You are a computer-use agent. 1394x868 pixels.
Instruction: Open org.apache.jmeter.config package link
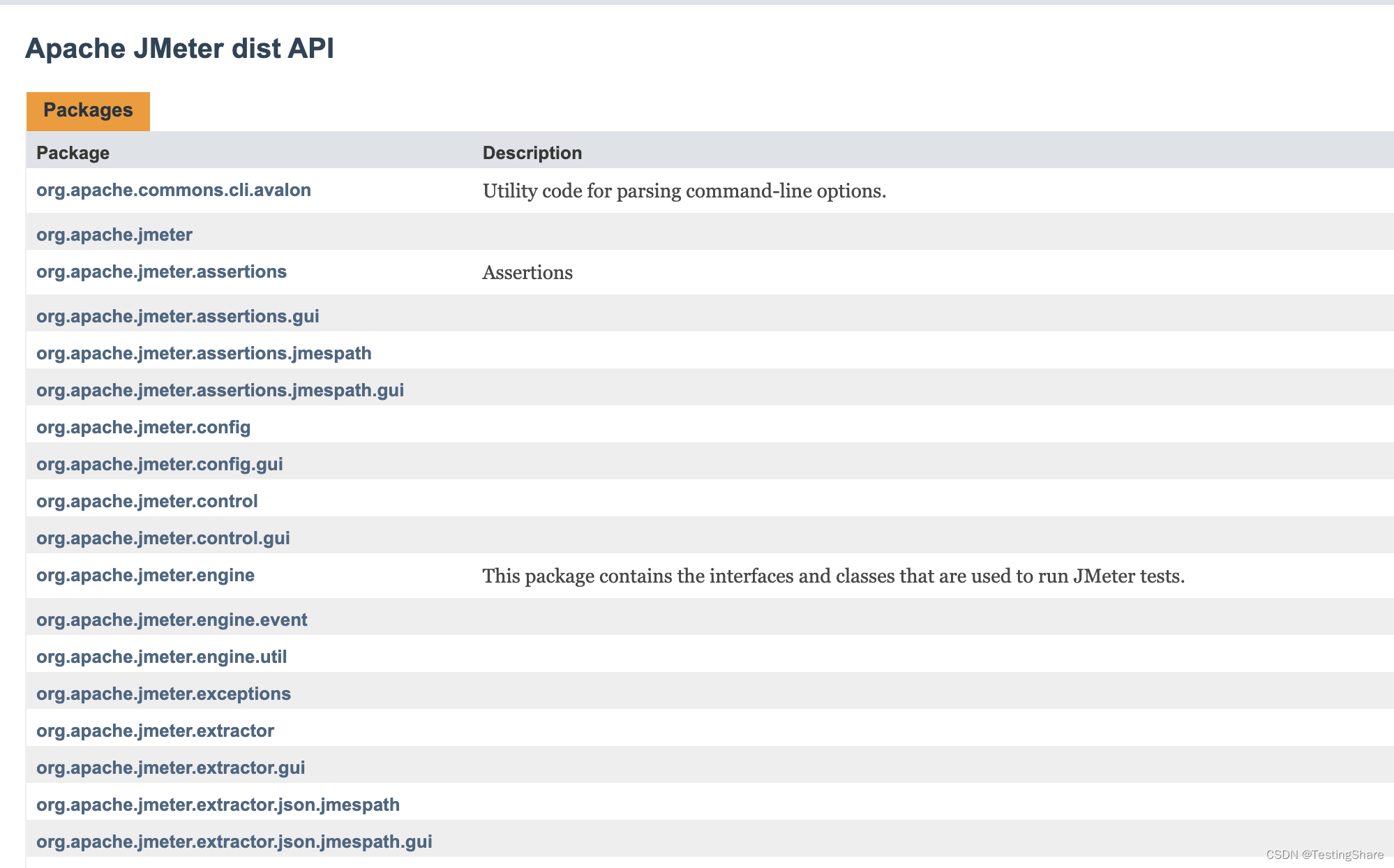tap(143, 427)
